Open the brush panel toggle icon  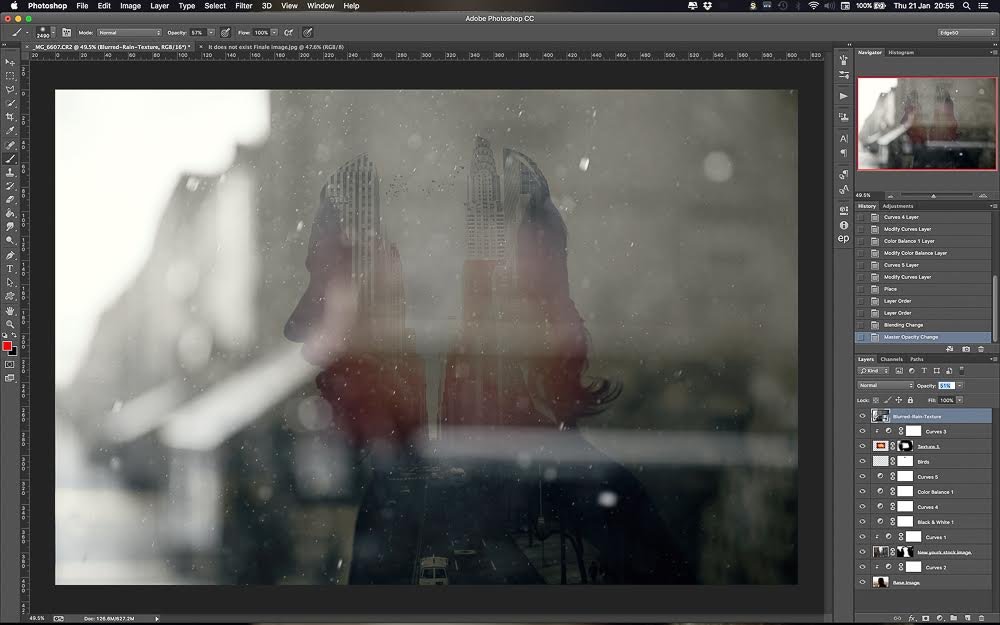[67, 32]
